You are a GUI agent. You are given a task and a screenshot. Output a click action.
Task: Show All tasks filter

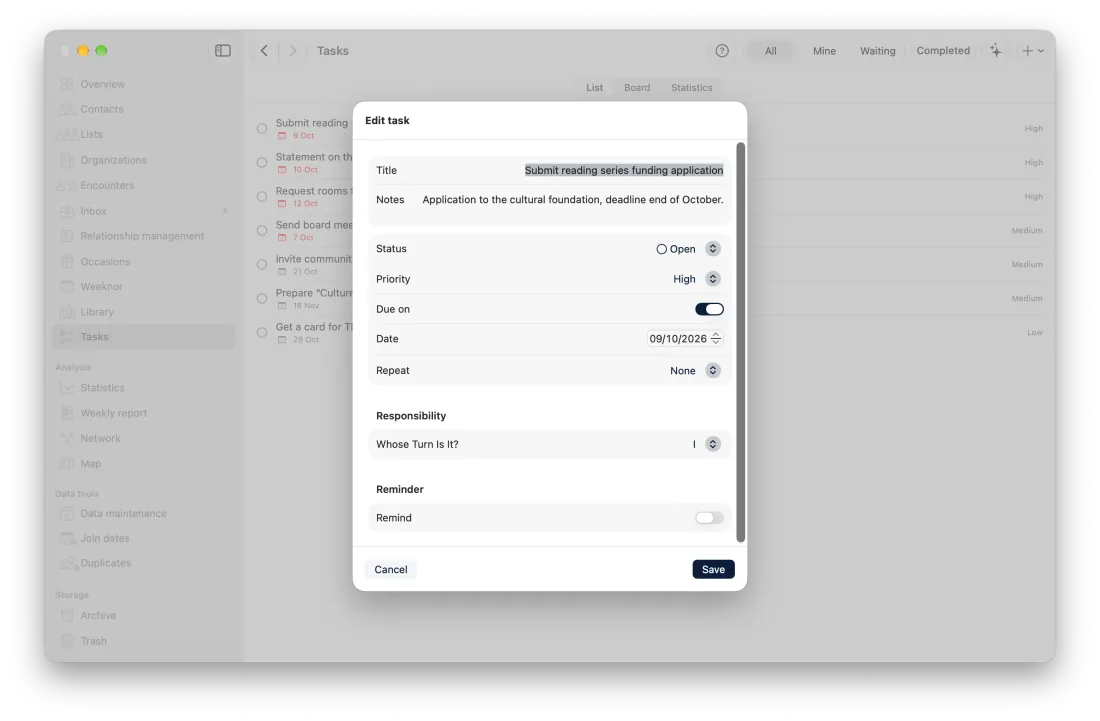[x=770, y=50]
